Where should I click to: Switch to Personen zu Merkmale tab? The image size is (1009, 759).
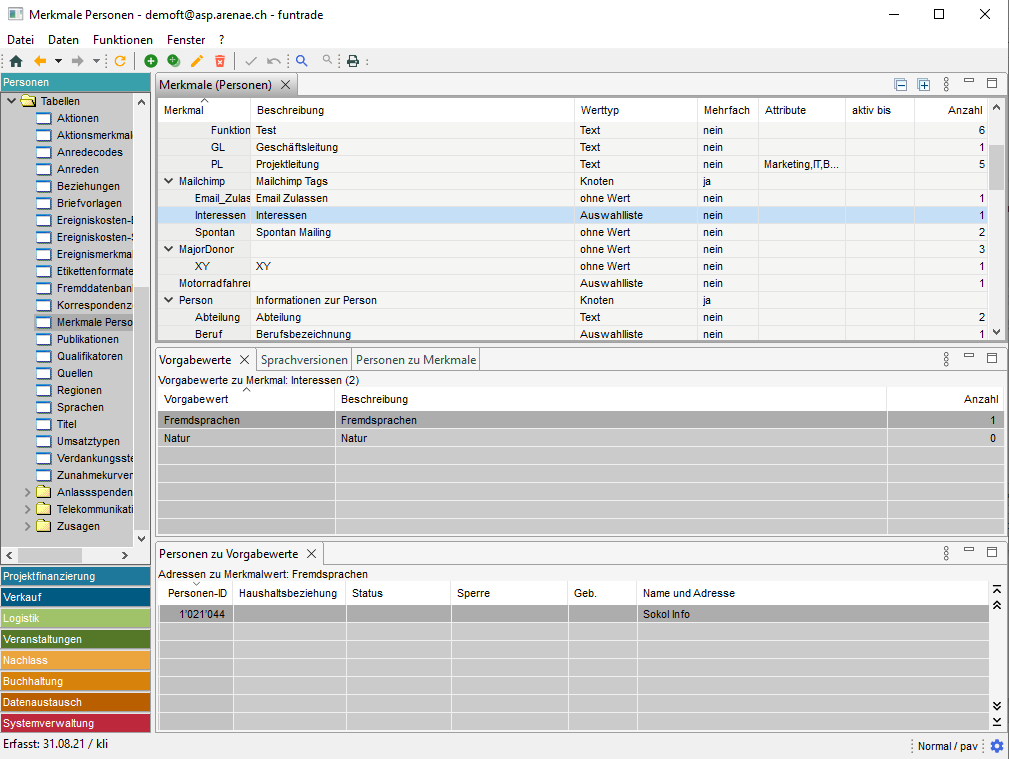(416, 360)
